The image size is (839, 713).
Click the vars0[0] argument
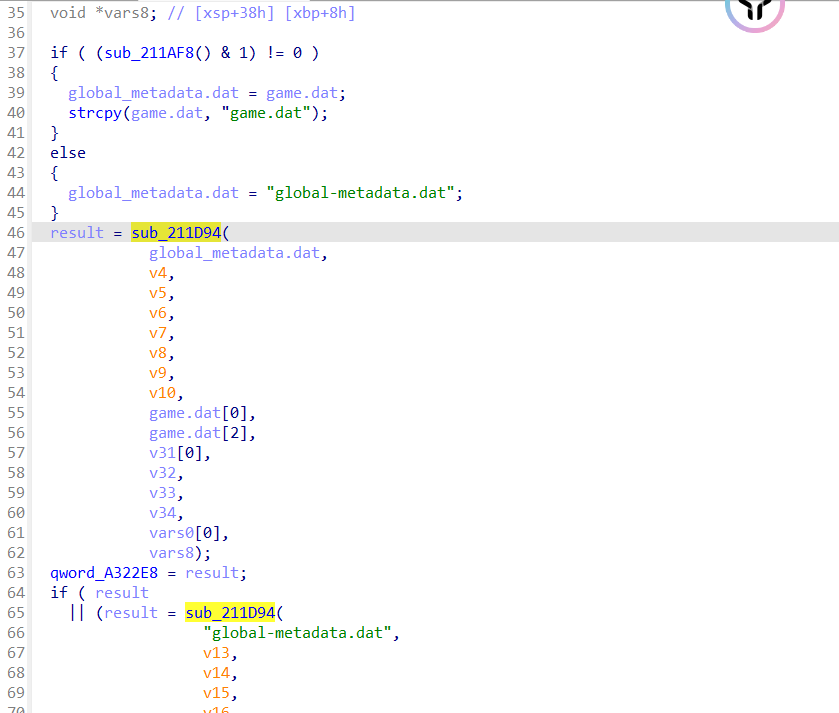click(x=185, y=533)
